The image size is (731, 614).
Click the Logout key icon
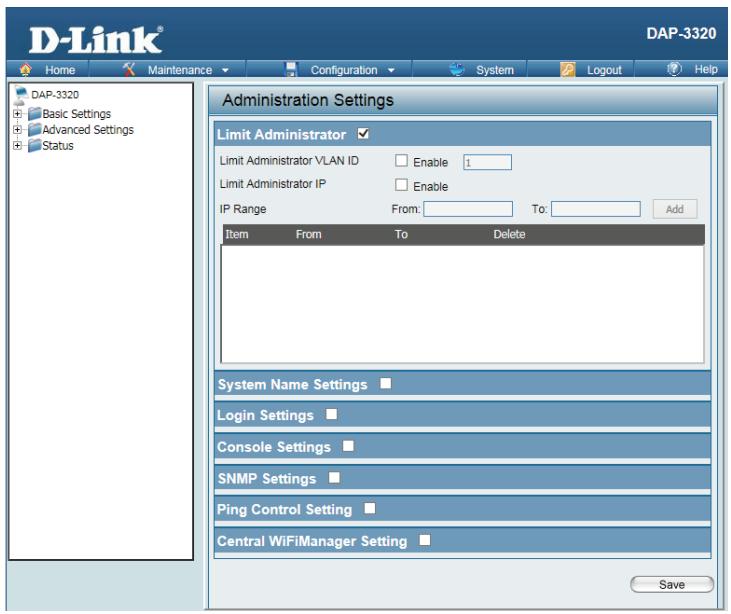(x=567, y=69)
